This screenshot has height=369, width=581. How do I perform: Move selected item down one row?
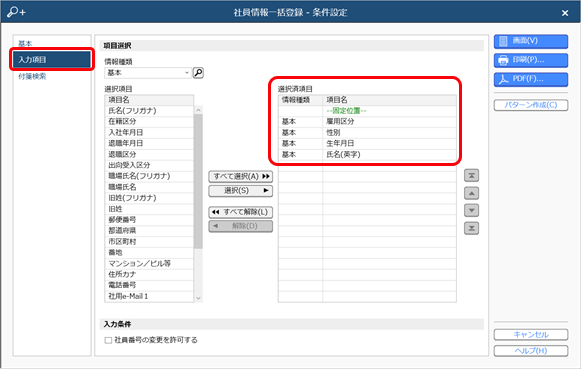point(471,210)
